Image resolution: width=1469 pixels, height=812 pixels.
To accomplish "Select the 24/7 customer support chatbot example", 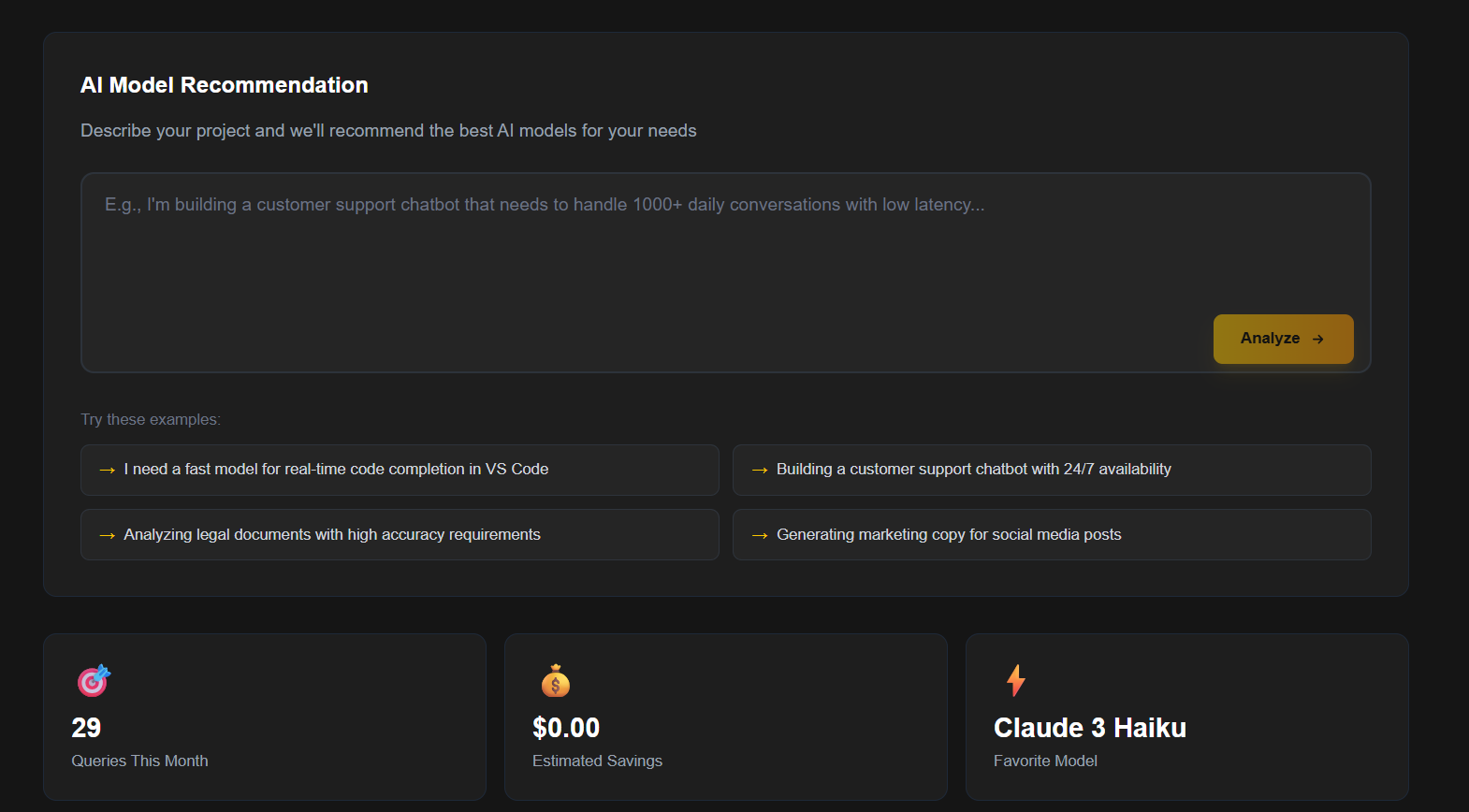I will tap(973, 470).
